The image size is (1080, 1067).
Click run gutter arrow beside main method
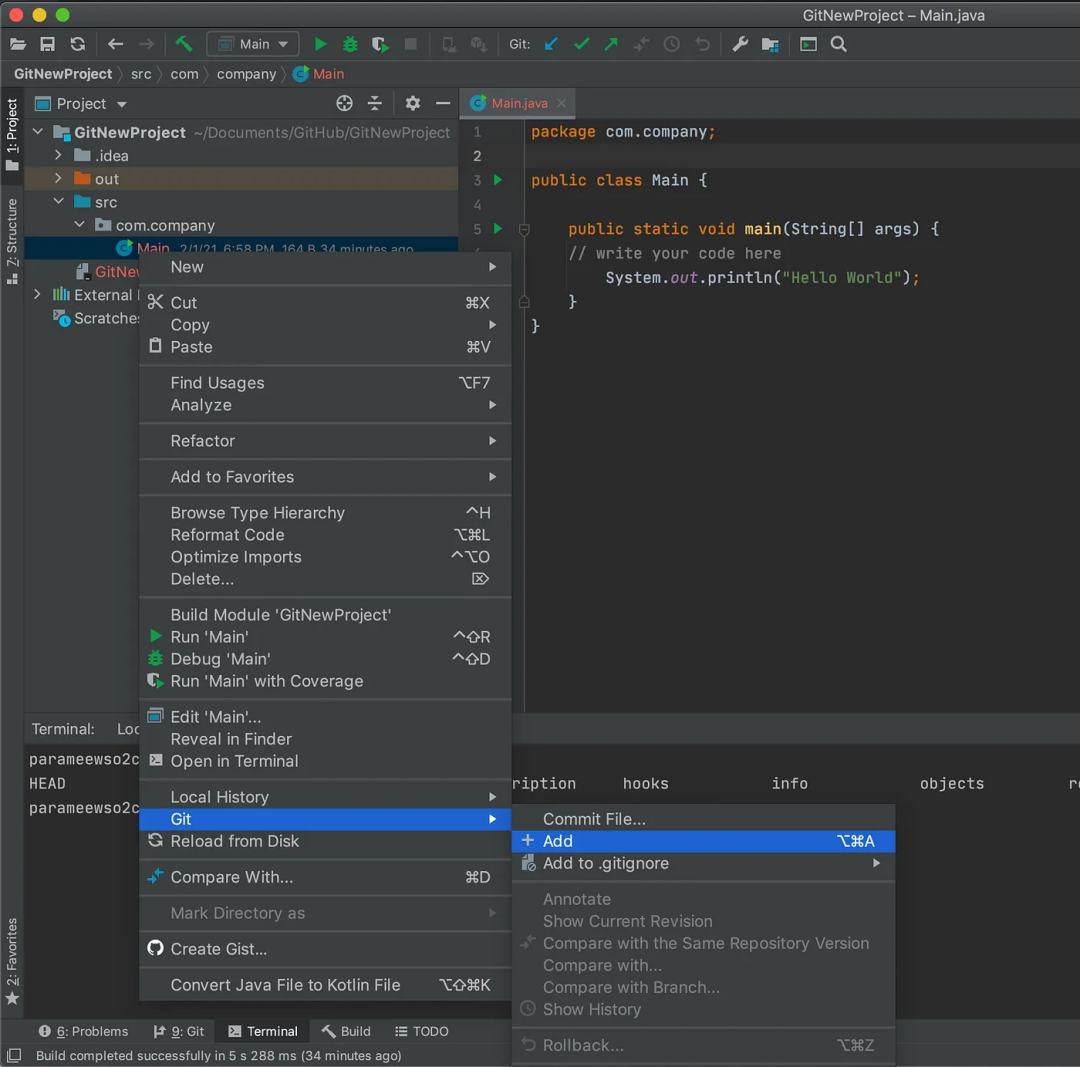click(x=498, y=229)
